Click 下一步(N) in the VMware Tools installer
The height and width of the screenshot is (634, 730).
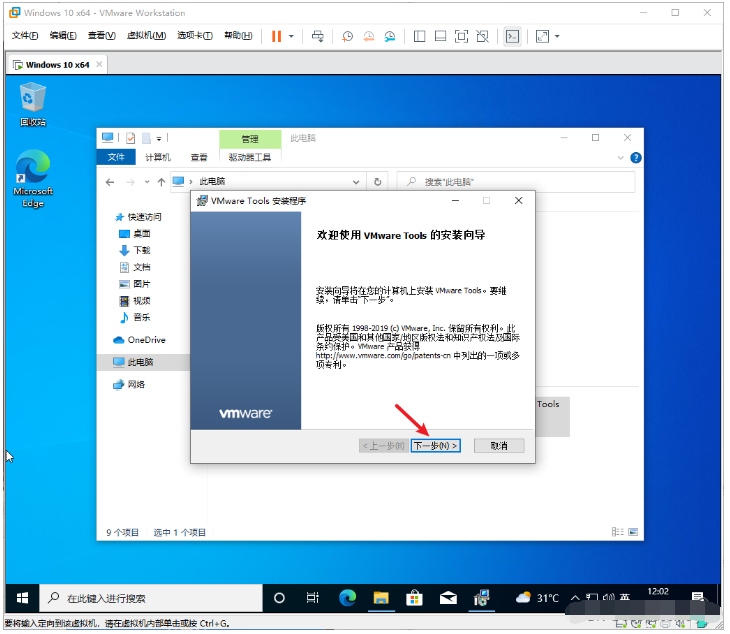(435, 445)
